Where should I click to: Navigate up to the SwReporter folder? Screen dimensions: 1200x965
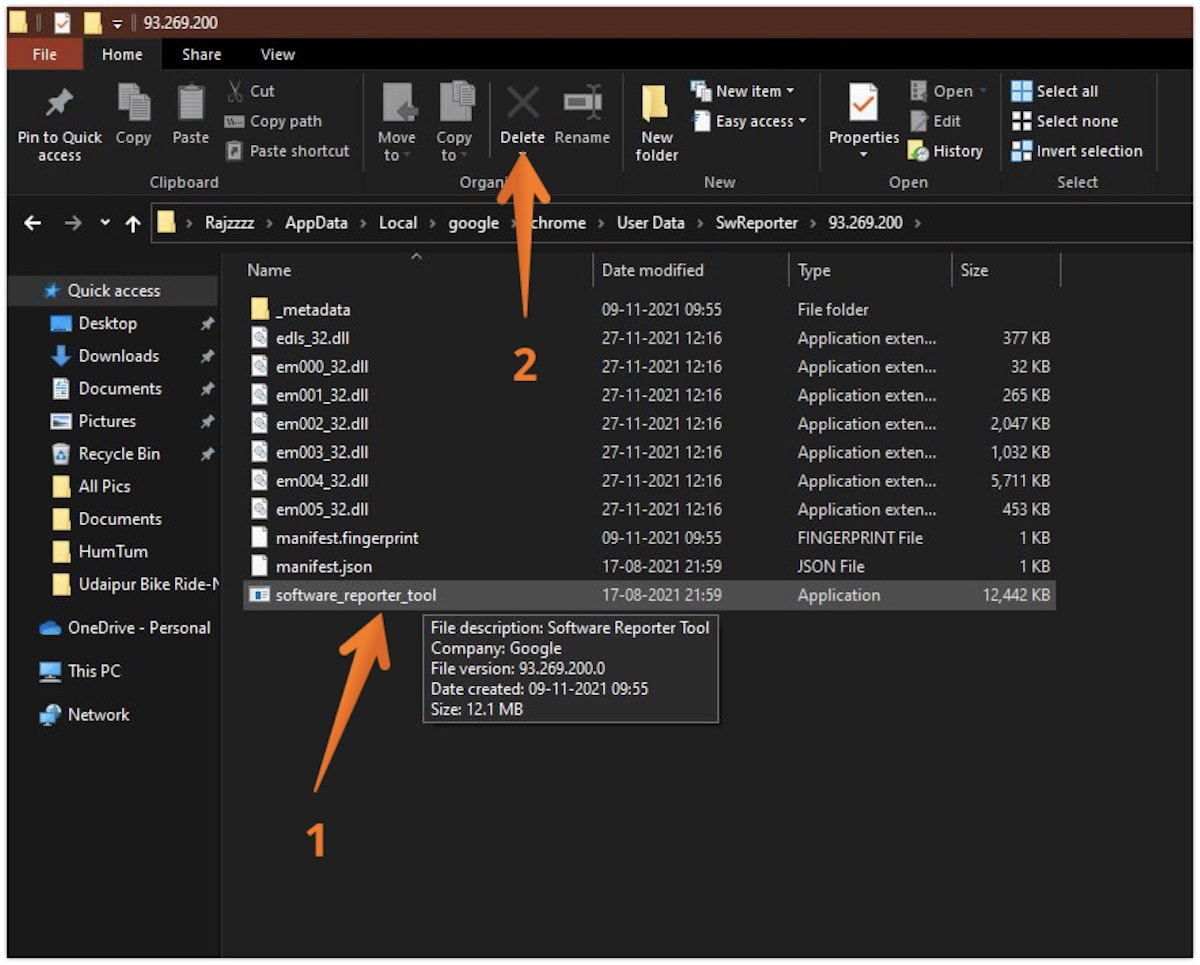[757, 222]
